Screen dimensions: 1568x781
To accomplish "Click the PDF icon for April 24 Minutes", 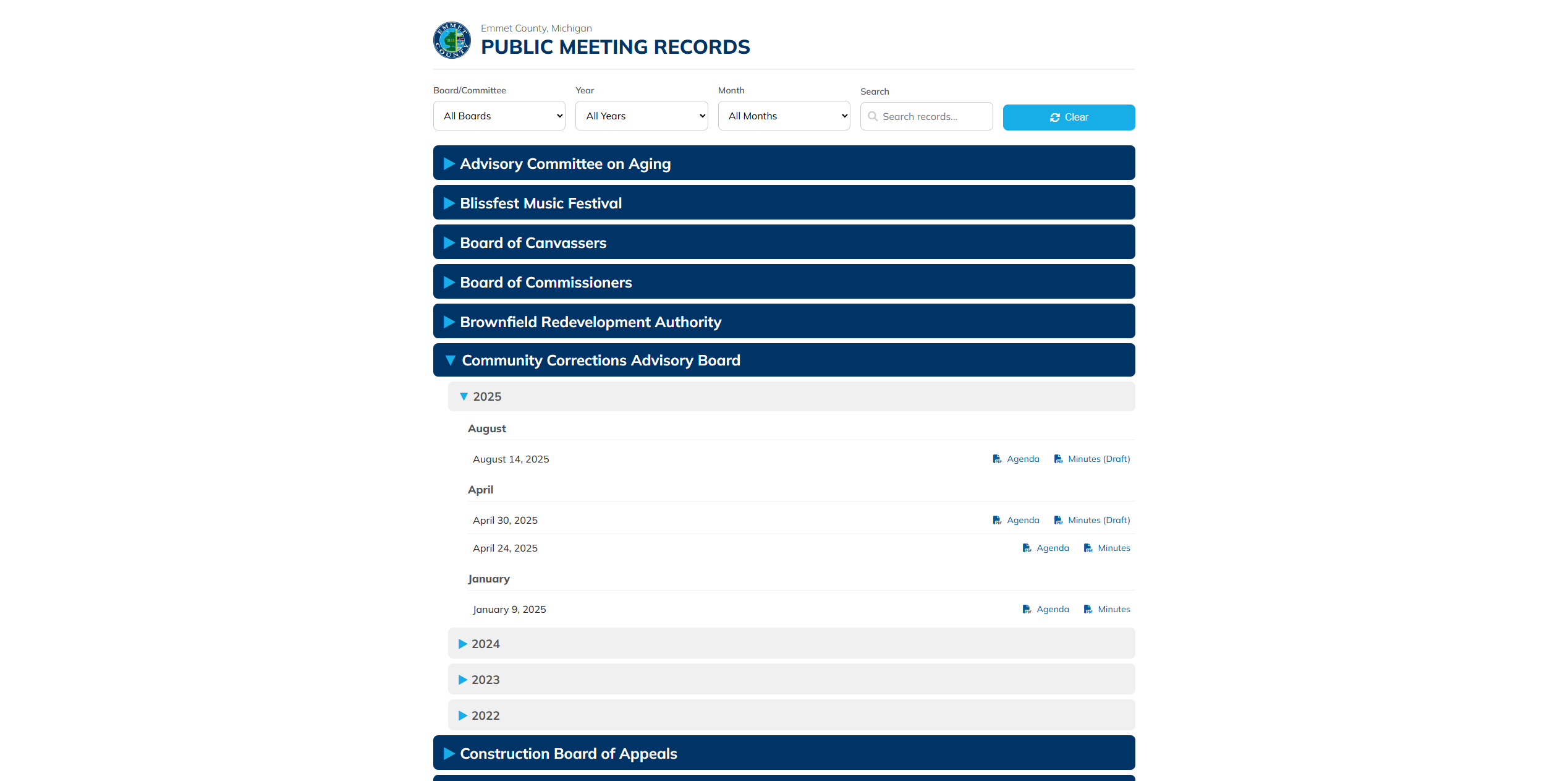I will 1088,548.
